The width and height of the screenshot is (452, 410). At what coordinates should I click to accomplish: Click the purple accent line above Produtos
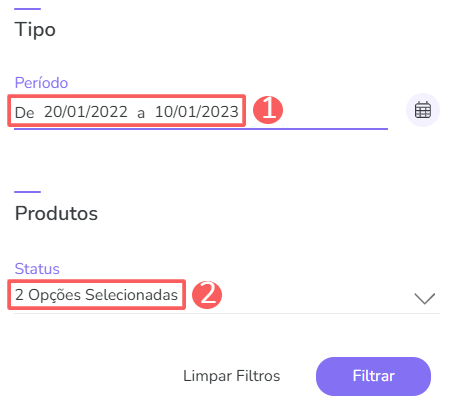tap(27, 192)
